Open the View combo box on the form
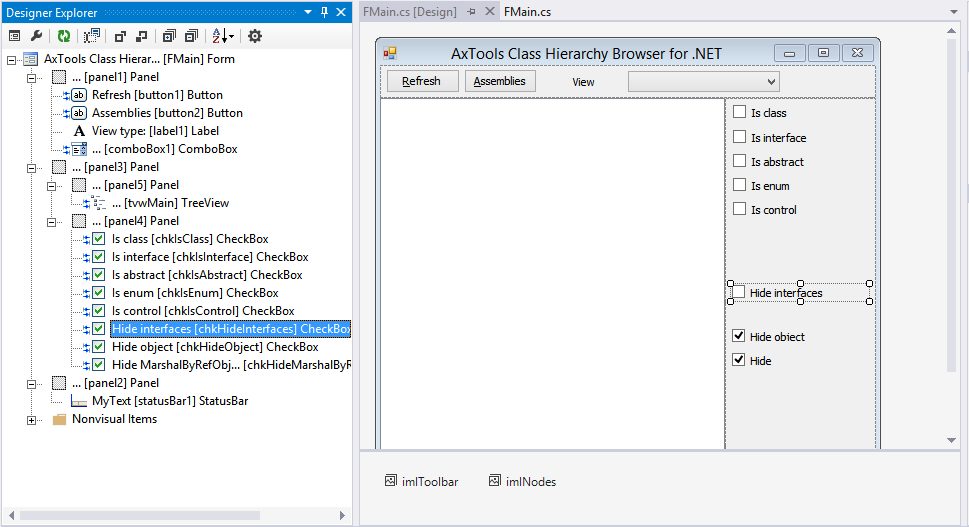Viewport: 969px width, 527px height. 704,82
